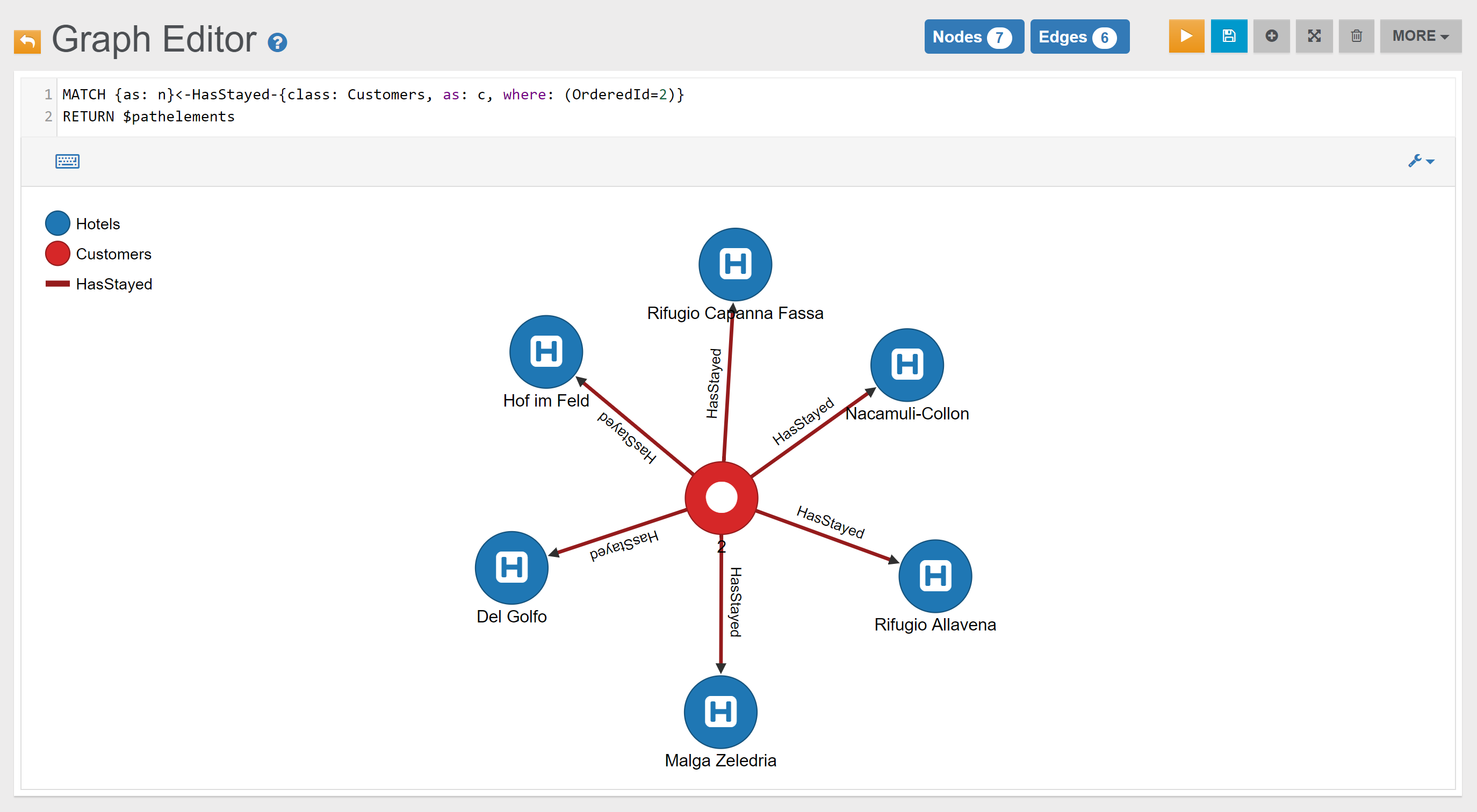1477x812 pixels.
Task: Click the HasStayed legend line
Action: [x=57, y=284]
